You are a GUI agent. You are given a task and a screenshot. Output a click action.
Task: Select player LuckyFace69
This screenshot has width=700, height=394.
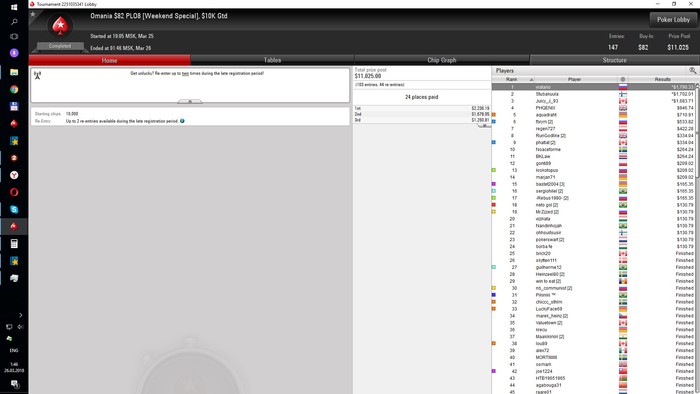[x=594, y=309]
